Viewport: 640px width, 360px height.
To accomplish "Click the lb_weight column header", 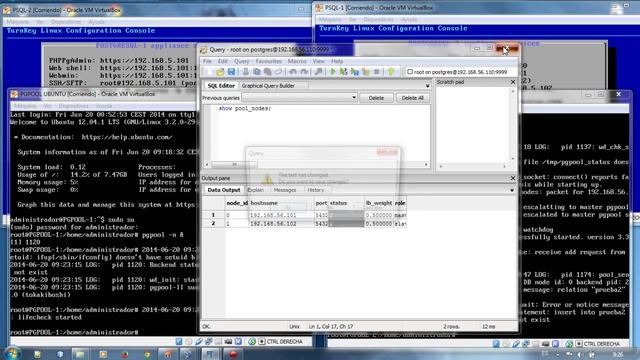I will pyautogui.click(x=379, y=203).
